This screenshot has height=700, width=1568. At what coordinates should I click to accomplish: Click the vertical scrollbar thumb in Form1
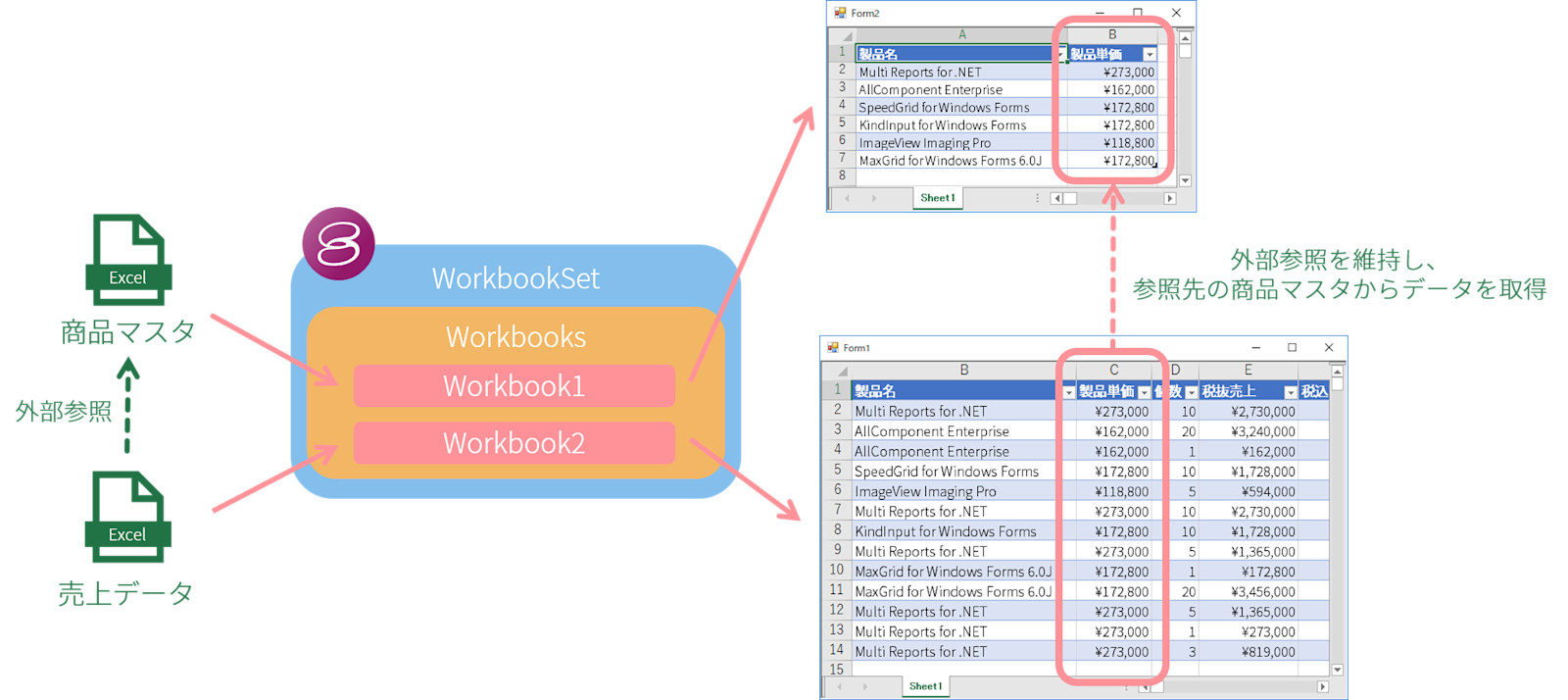tap(1337, 385)
